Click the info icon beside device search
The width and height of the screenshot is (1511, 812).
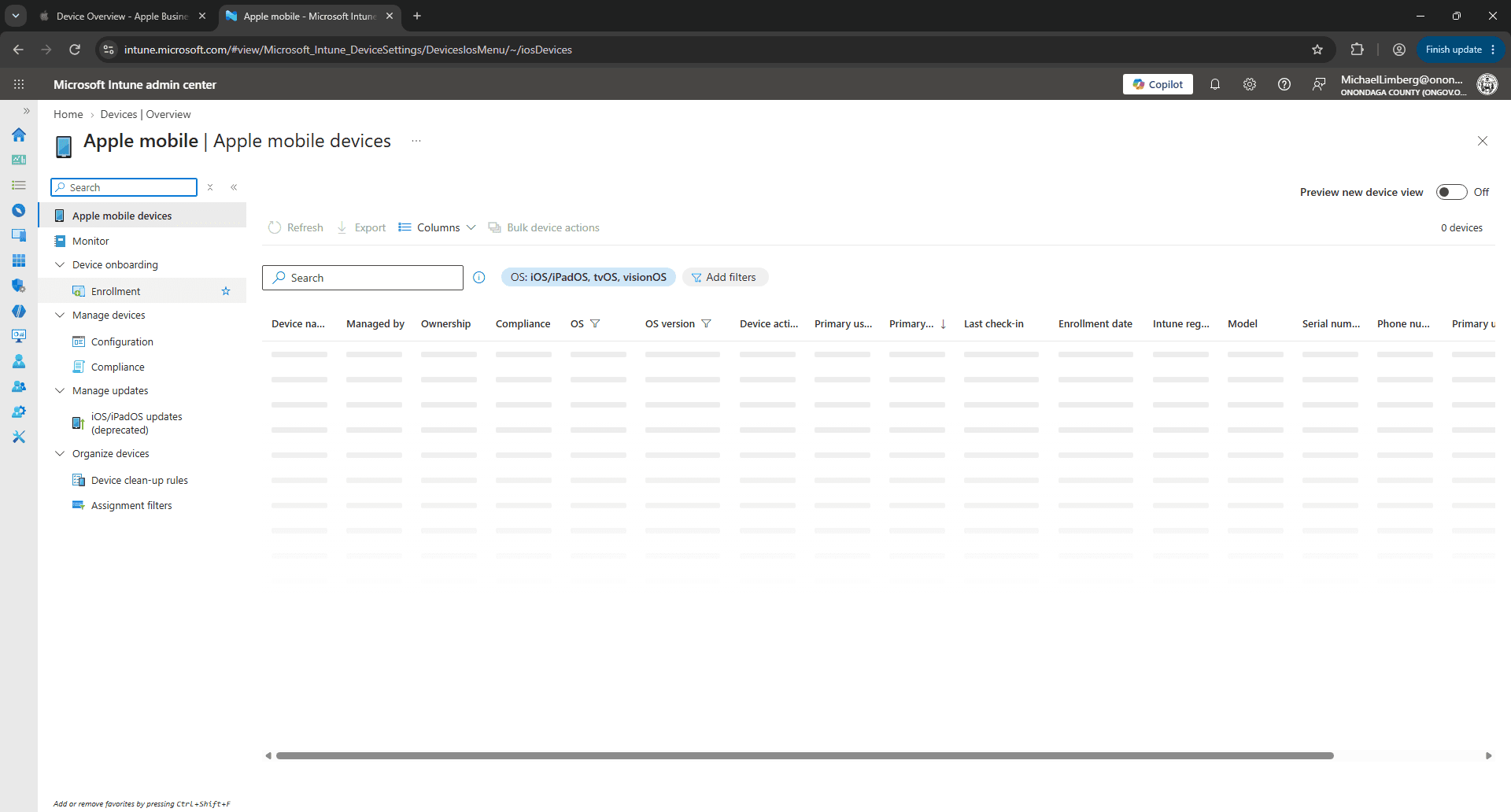[479, 277]
